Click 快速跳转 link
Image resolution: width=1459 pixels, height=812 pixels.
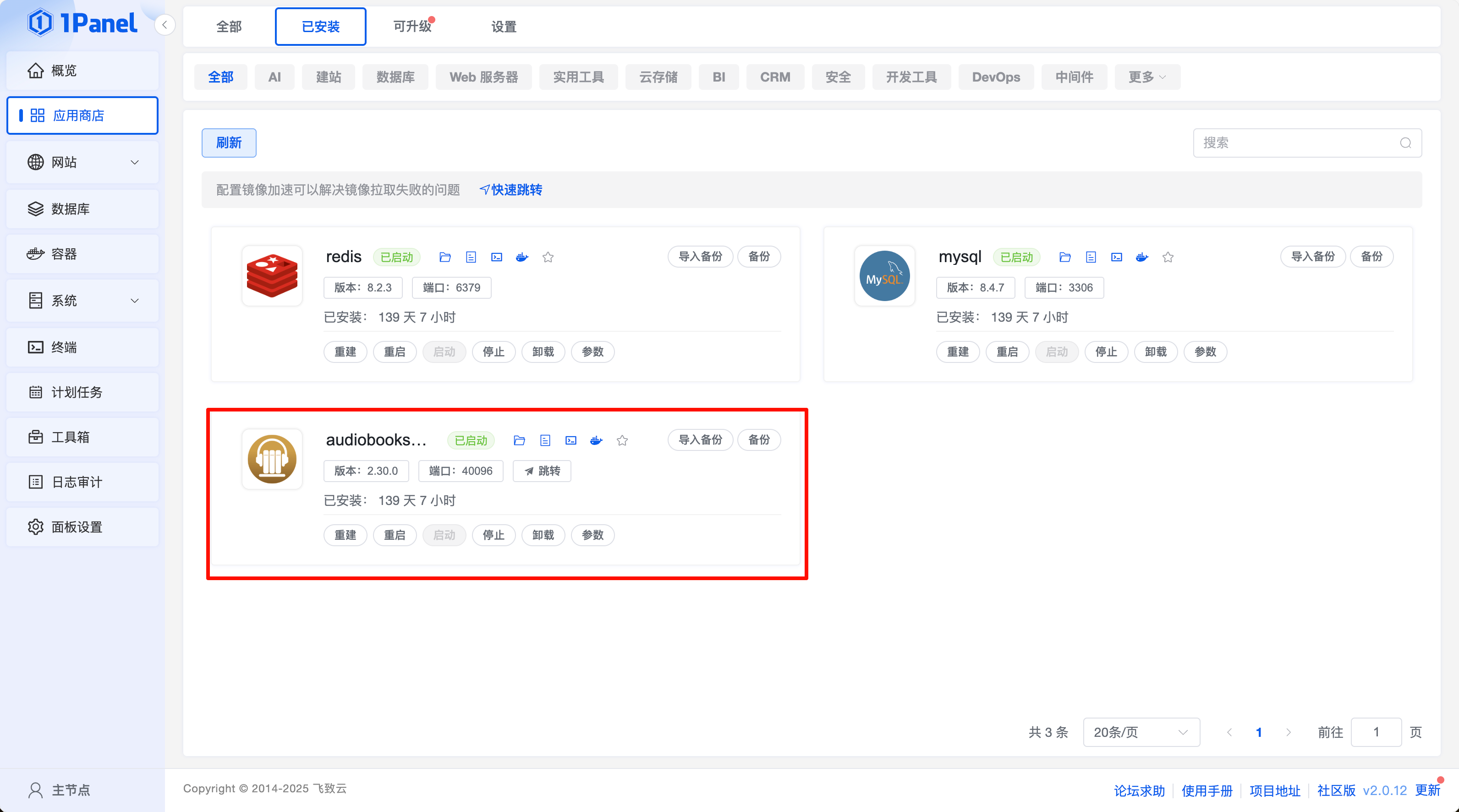[x=511, y=190]
